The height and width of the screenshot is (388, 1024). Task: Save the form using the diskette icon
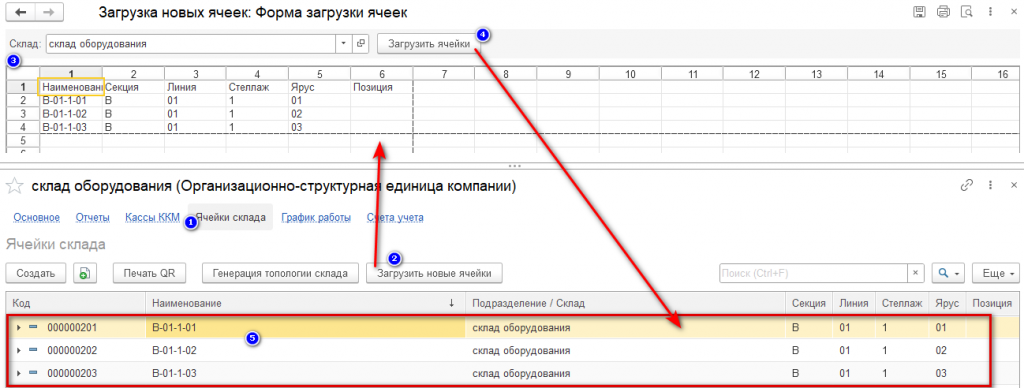point(920,11)
